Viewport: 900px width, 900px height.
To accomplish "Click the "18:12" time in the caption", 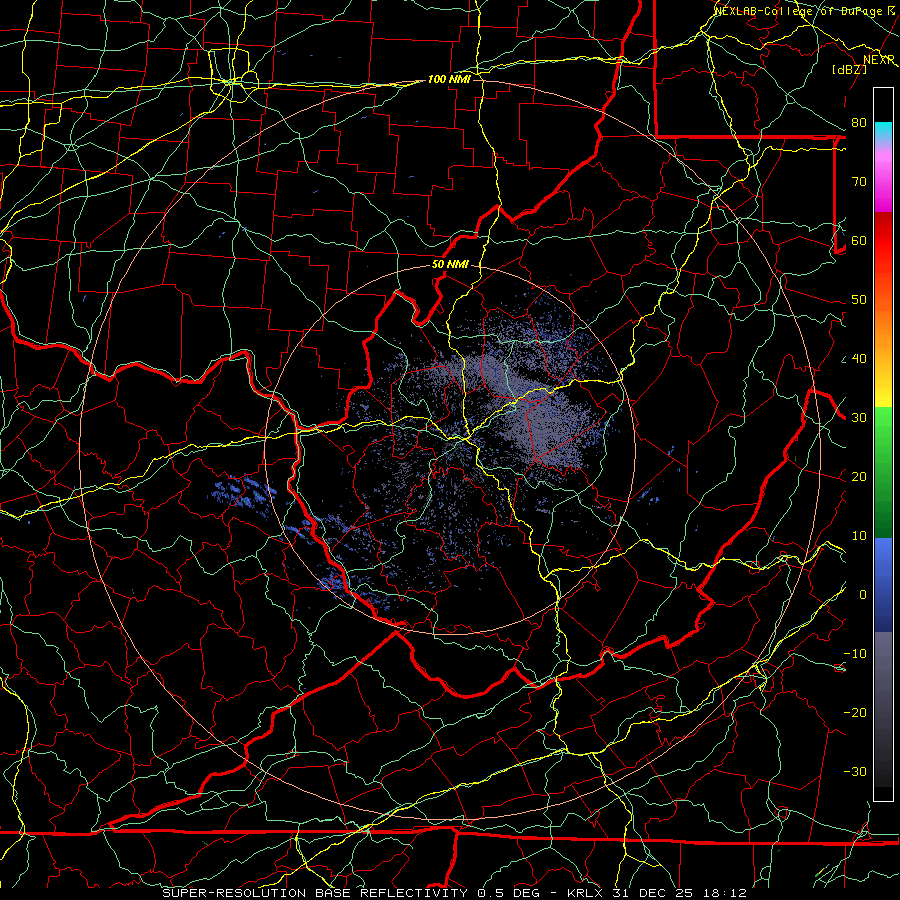I will coord(725,893).
